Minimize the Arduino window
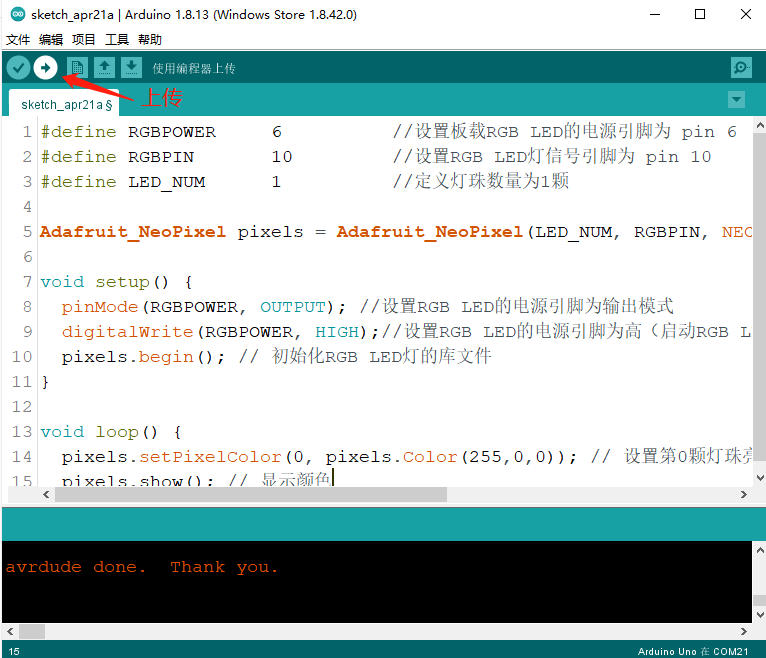Screen dimensions: 766x658 (655, 14)
